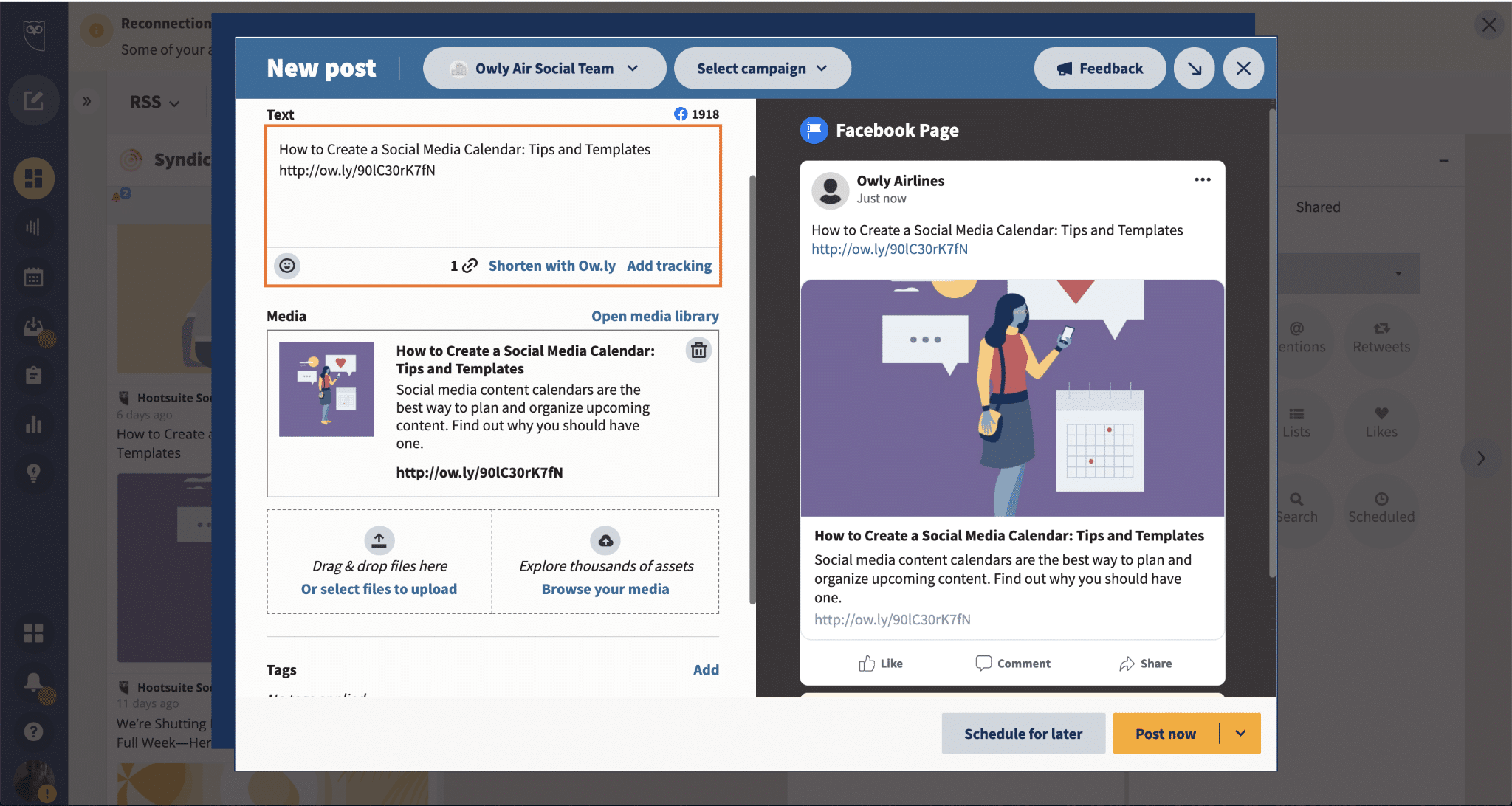This screenshot has height=806, width=1512.
Task: Open user profile avatar in sidebar
Action: [x=34, y=782]
